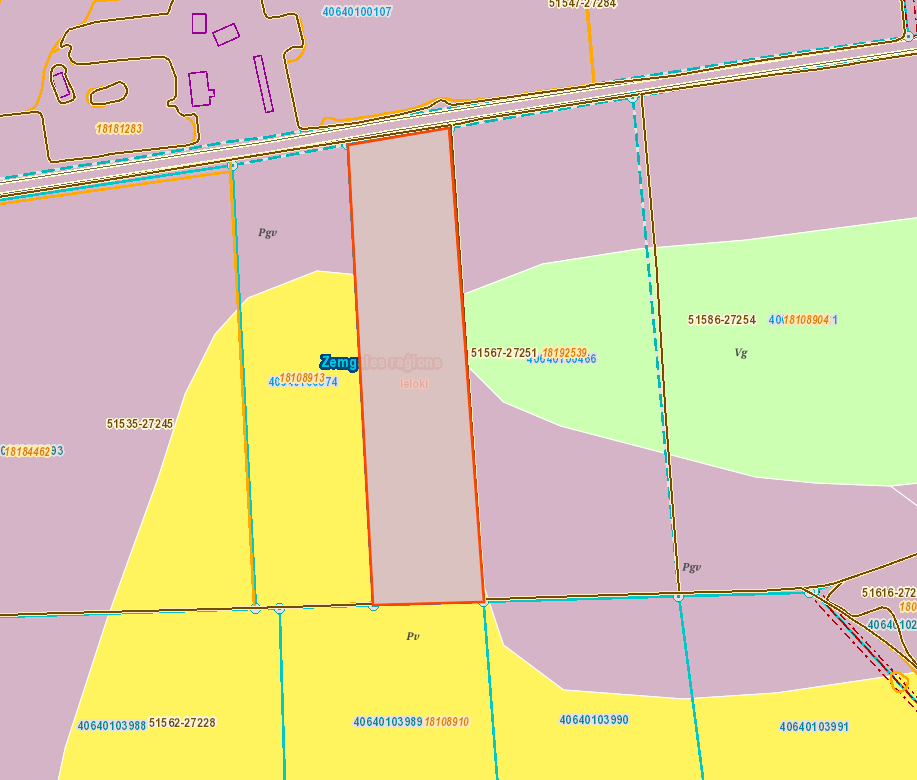This screenshot has height=780, width=917.
Task: Select the orange 18108910 label
Action: [447, 722]
